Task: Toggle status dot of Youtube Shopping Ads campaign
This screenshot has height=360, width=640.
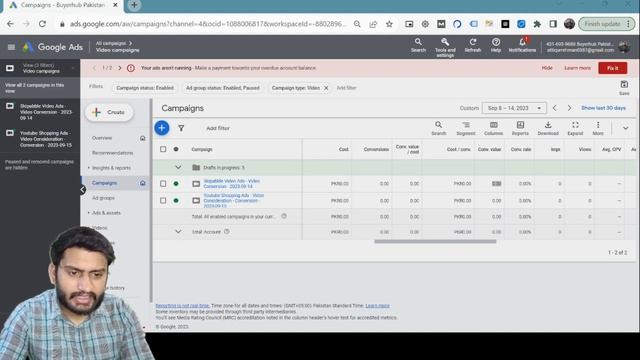Action: click(x=176, y=201)
